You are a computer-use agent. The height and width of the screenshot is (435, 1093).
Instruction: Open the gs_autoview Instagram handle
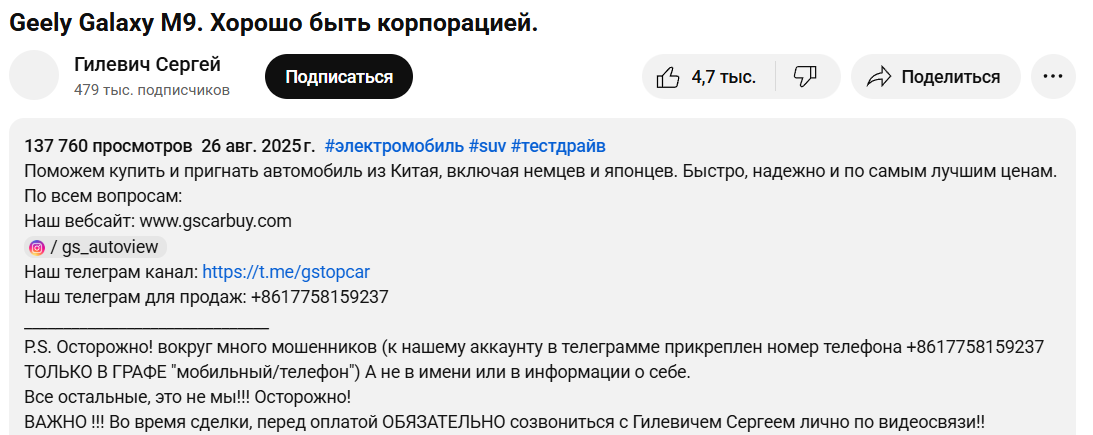tap(106, 247)
